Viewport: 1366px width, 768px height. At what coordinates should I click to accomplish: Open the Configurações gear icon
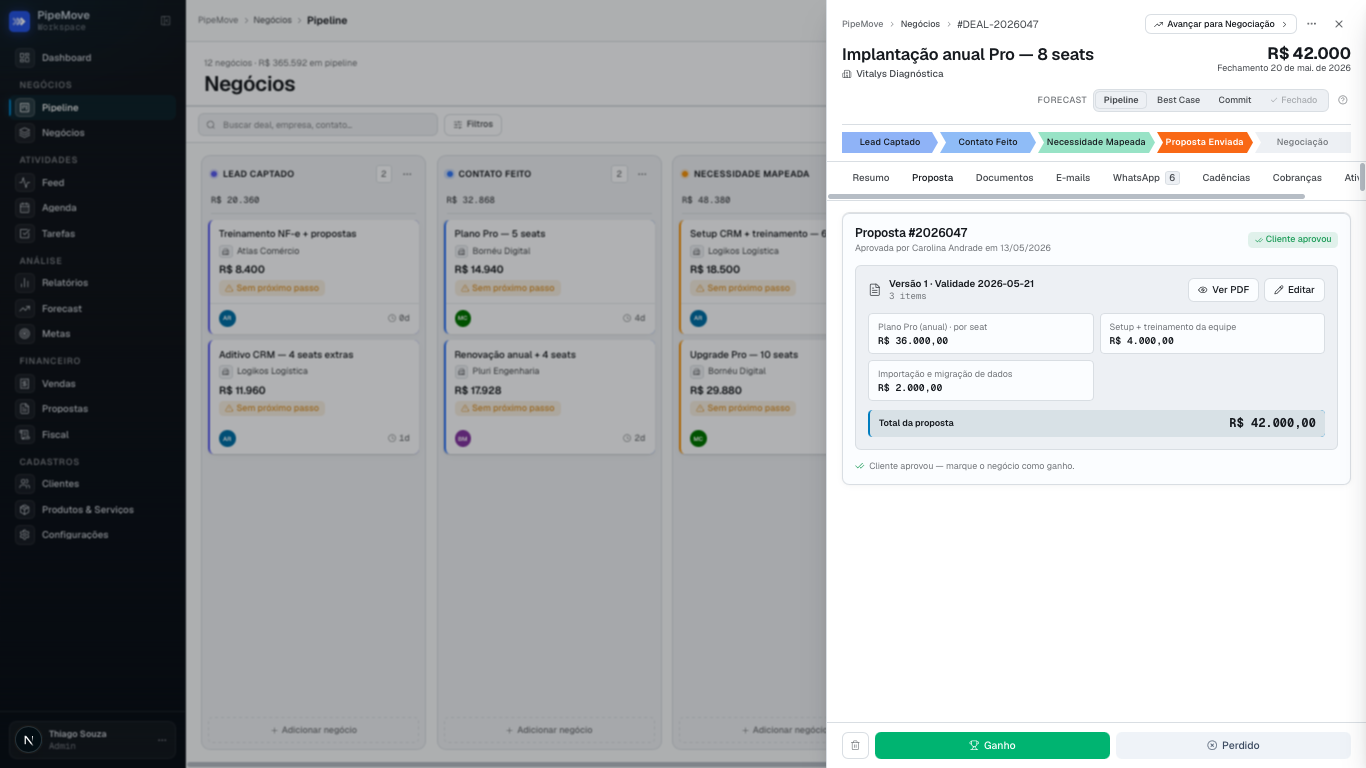click(x=25, y=535)
